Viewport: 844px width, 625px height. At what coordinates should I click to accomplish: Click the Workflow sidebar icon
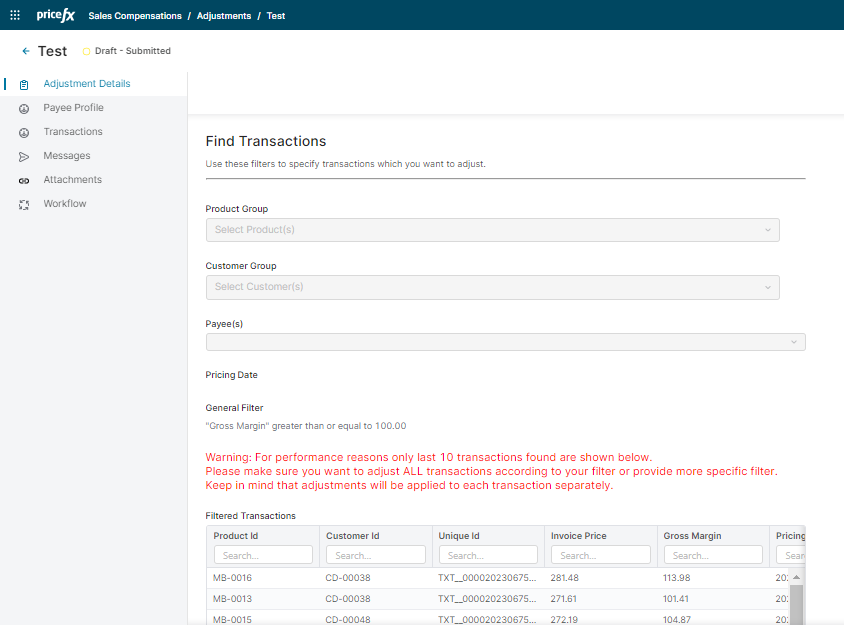tap(24, 205)
